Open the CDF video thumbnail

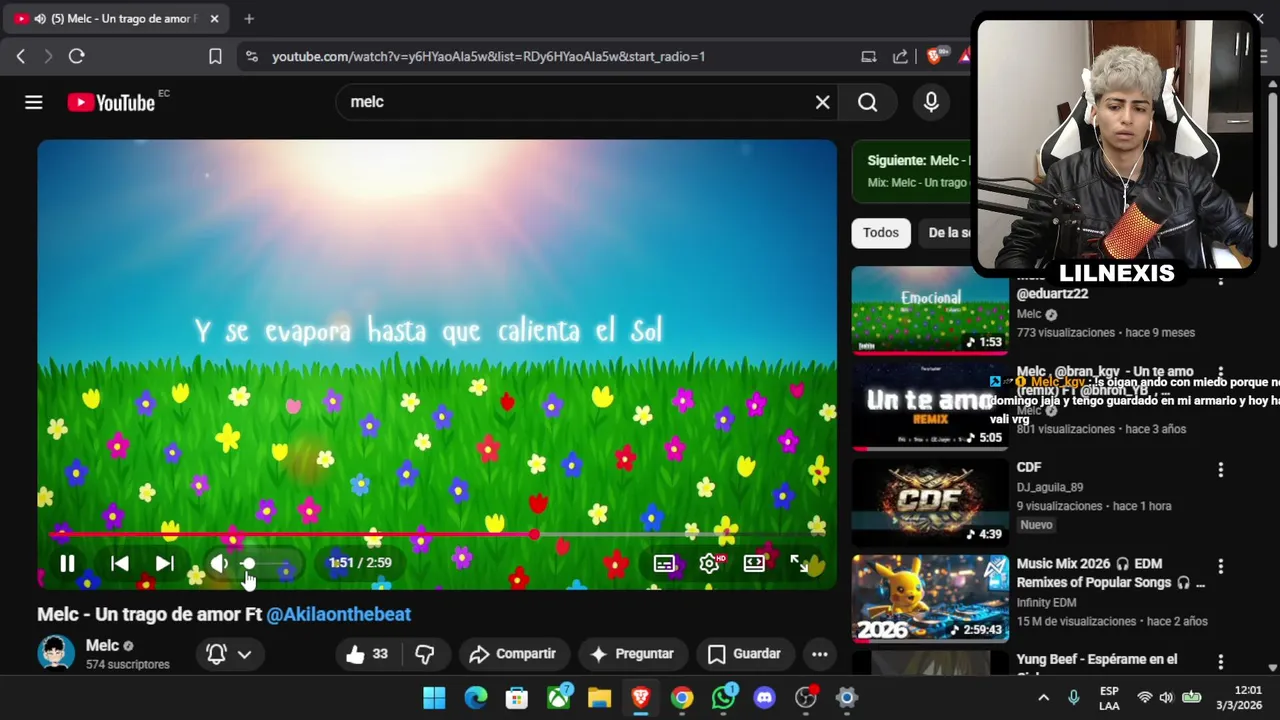click(x=930, y=502)
